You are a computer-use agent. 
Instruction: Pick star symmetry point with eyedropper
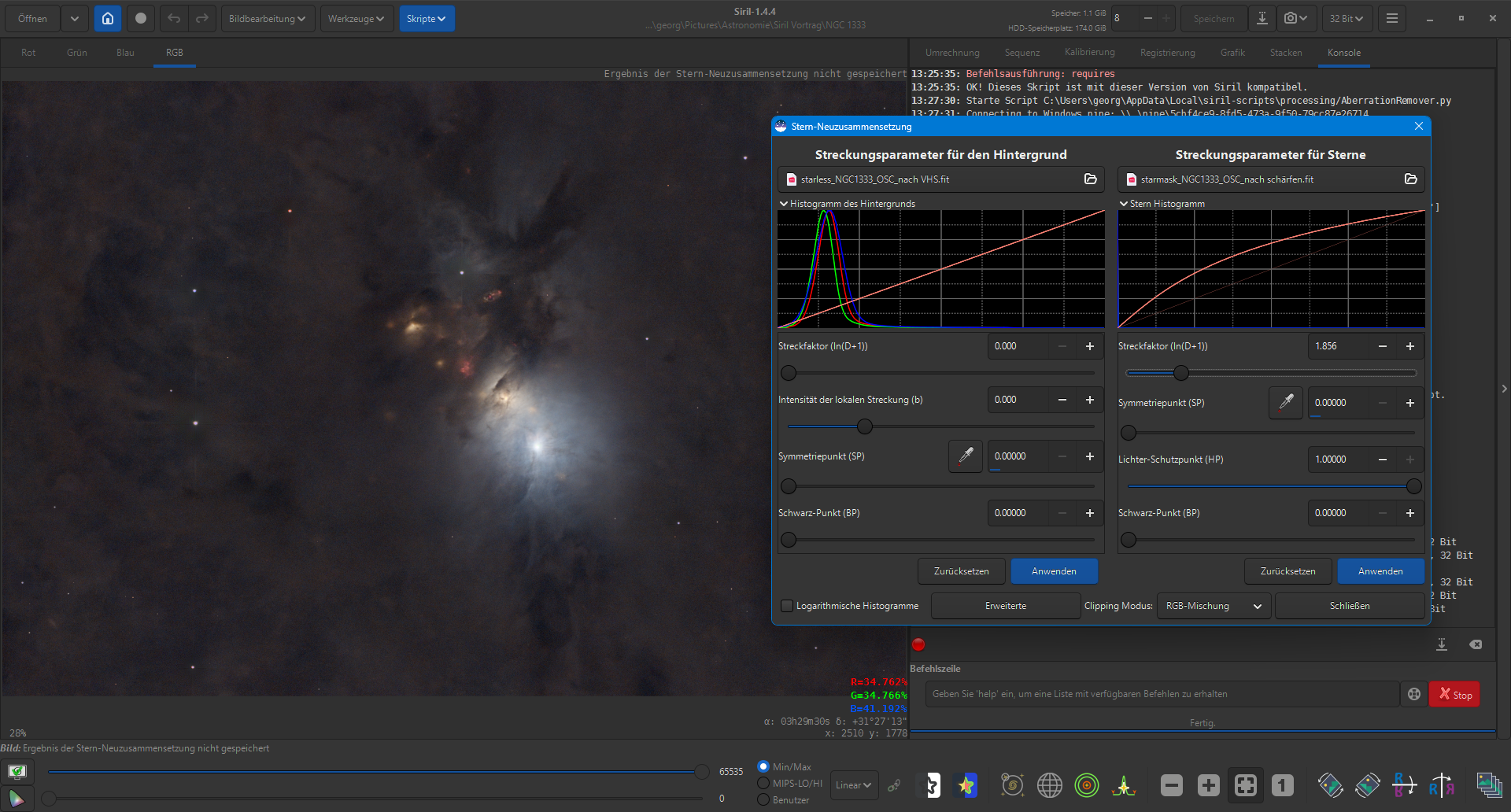pos(1286,403)
